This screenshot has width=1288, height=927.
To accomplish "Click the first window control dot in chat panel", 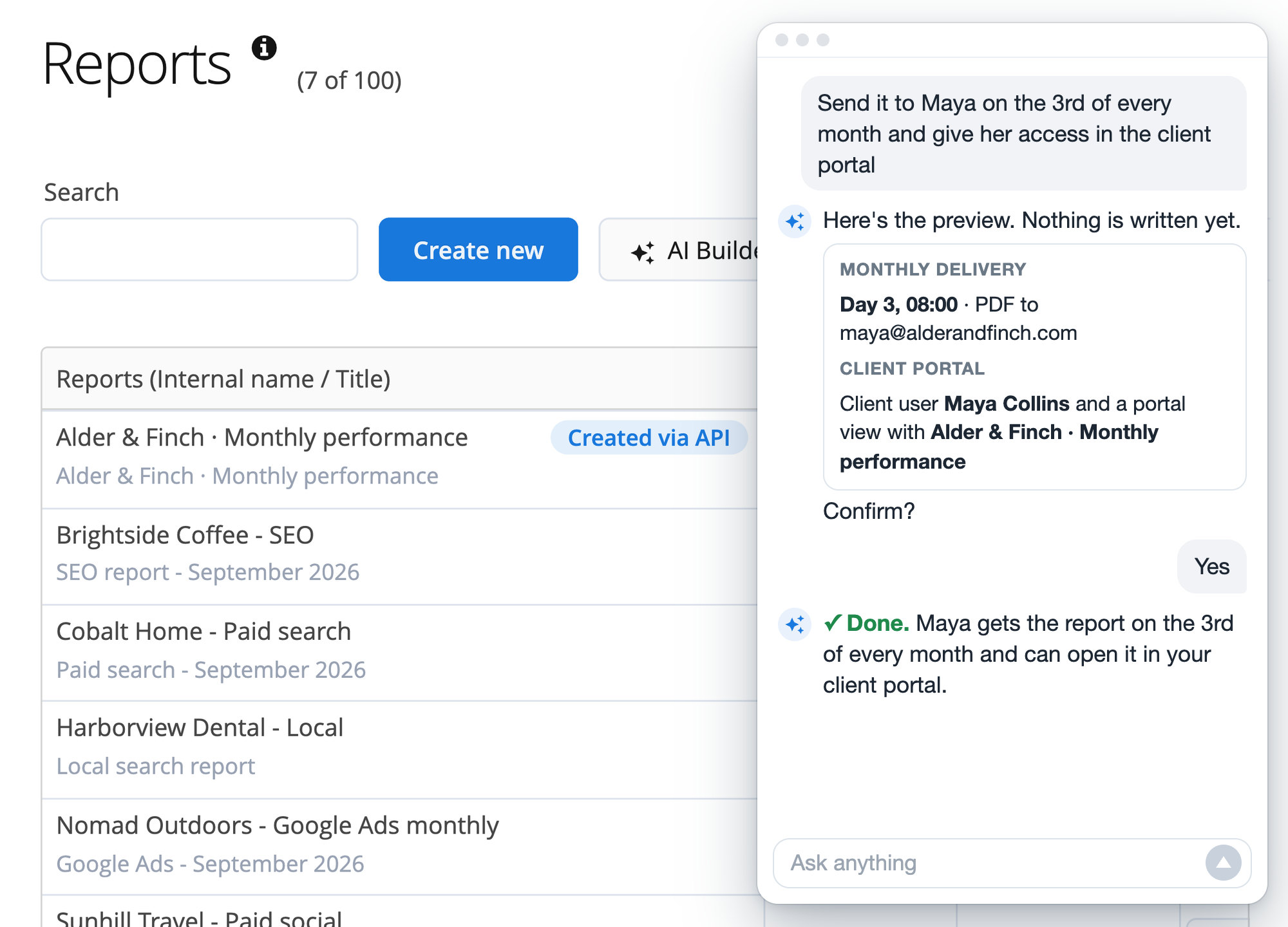I will point(782,40).
